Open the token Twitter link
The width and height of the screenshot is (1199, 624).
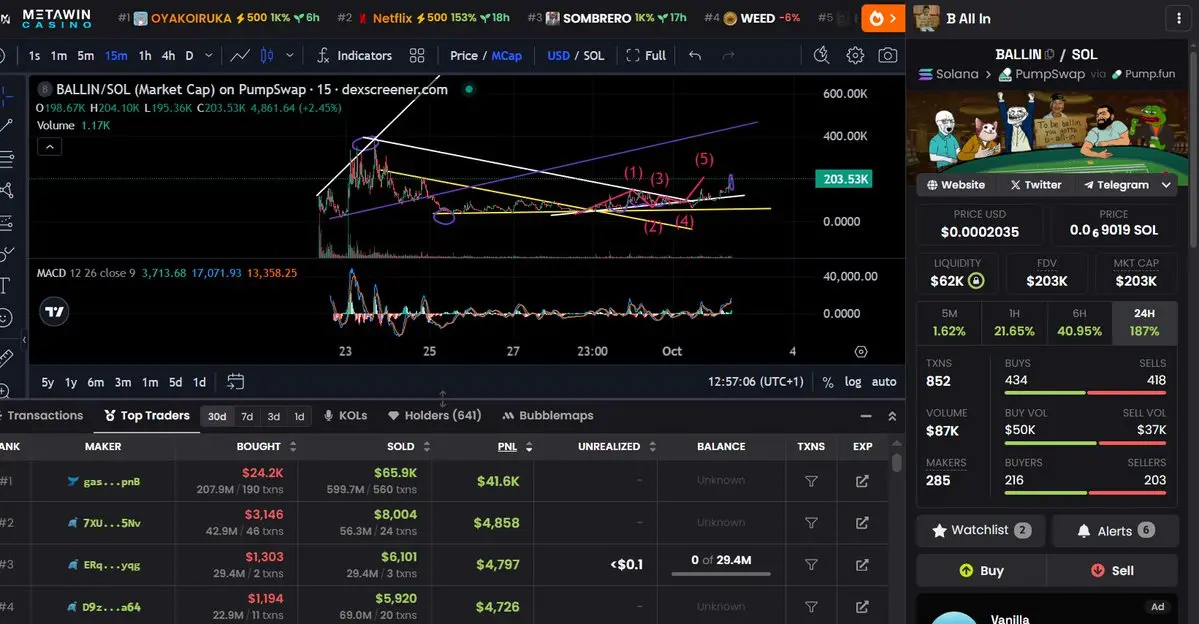1036,185
